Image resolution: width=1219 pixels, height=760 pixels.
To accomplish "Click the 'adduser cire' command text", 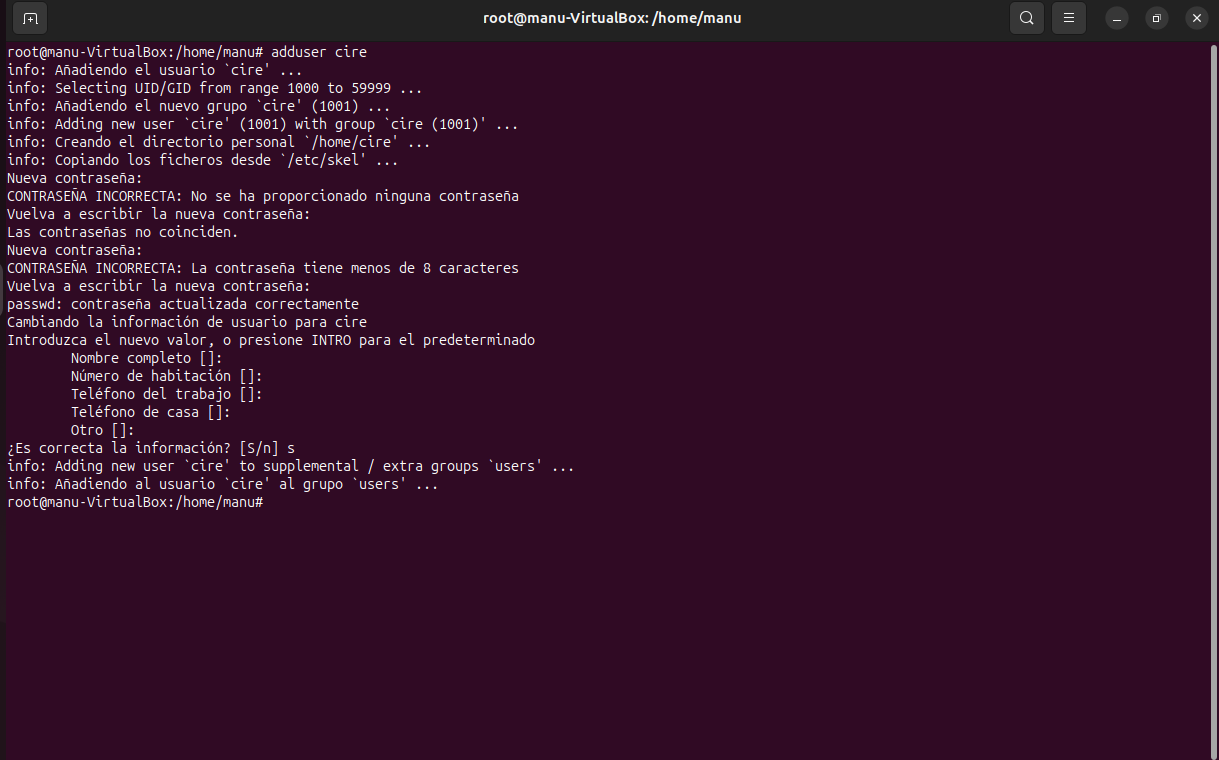I will [319, 52].
